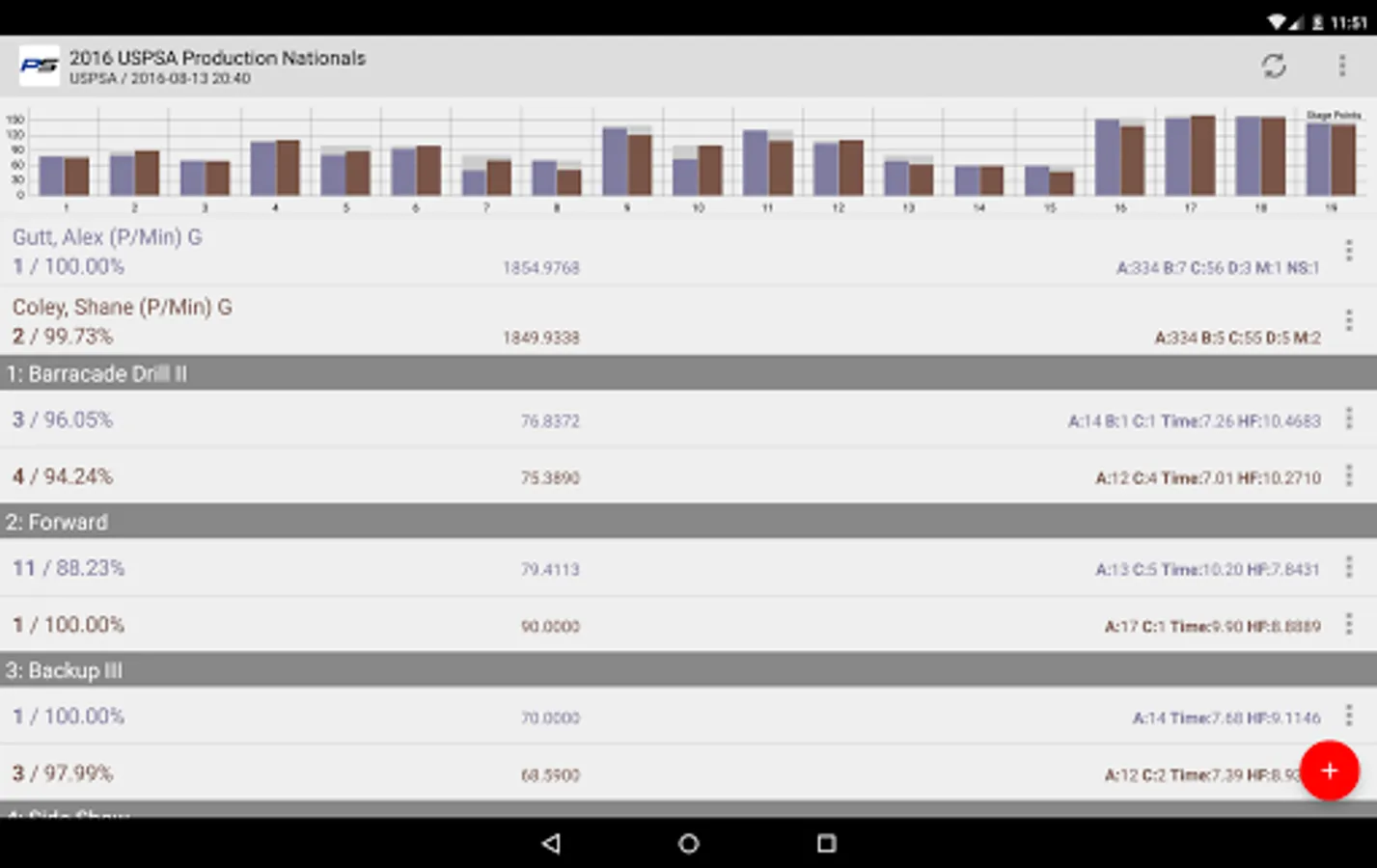Select the 3 / 96.05% stage placement

(63, 420)
